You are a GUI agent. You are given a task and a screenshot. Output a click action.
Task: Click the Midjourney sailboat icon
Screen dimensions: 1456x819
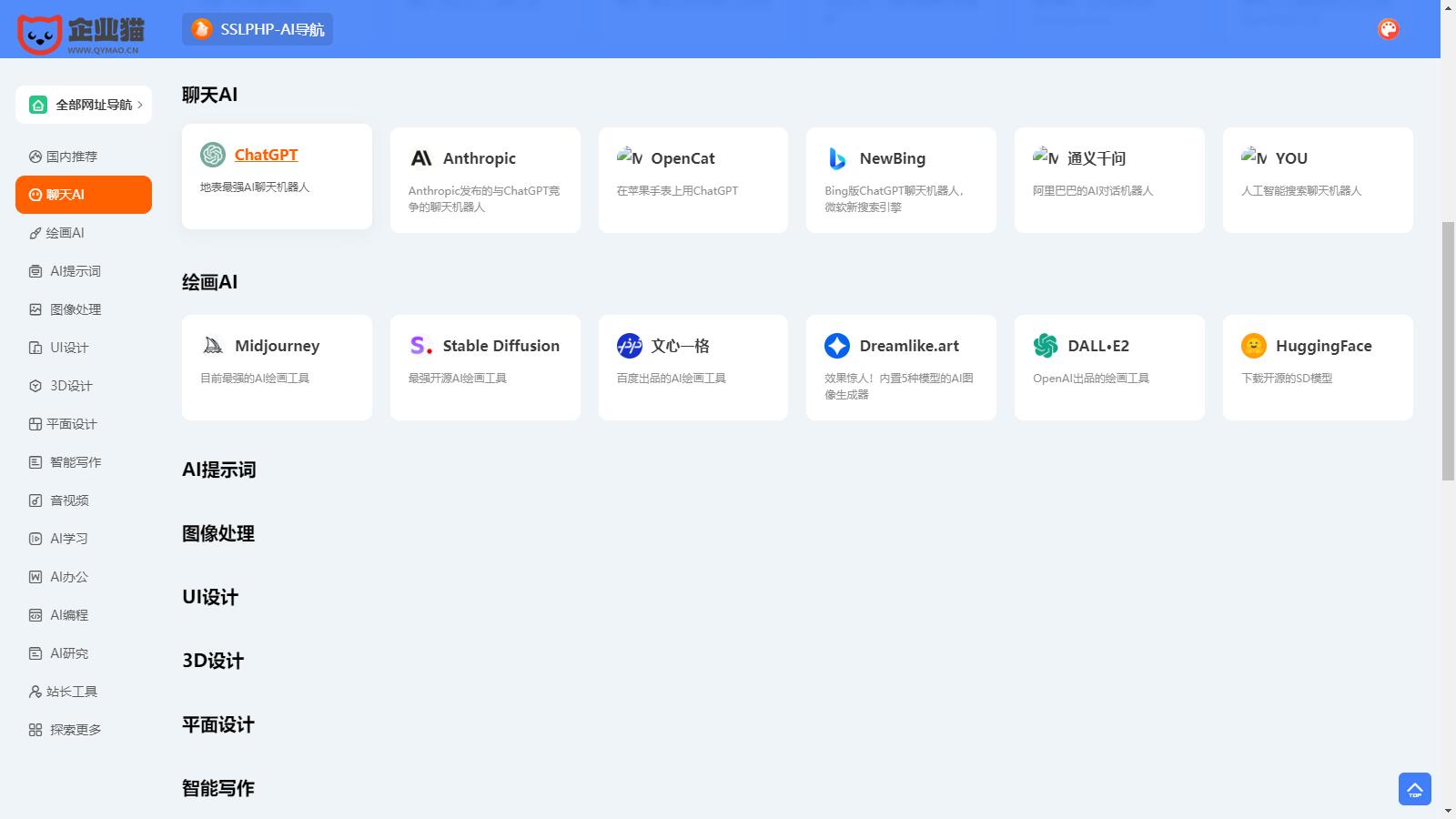[213, 346]
